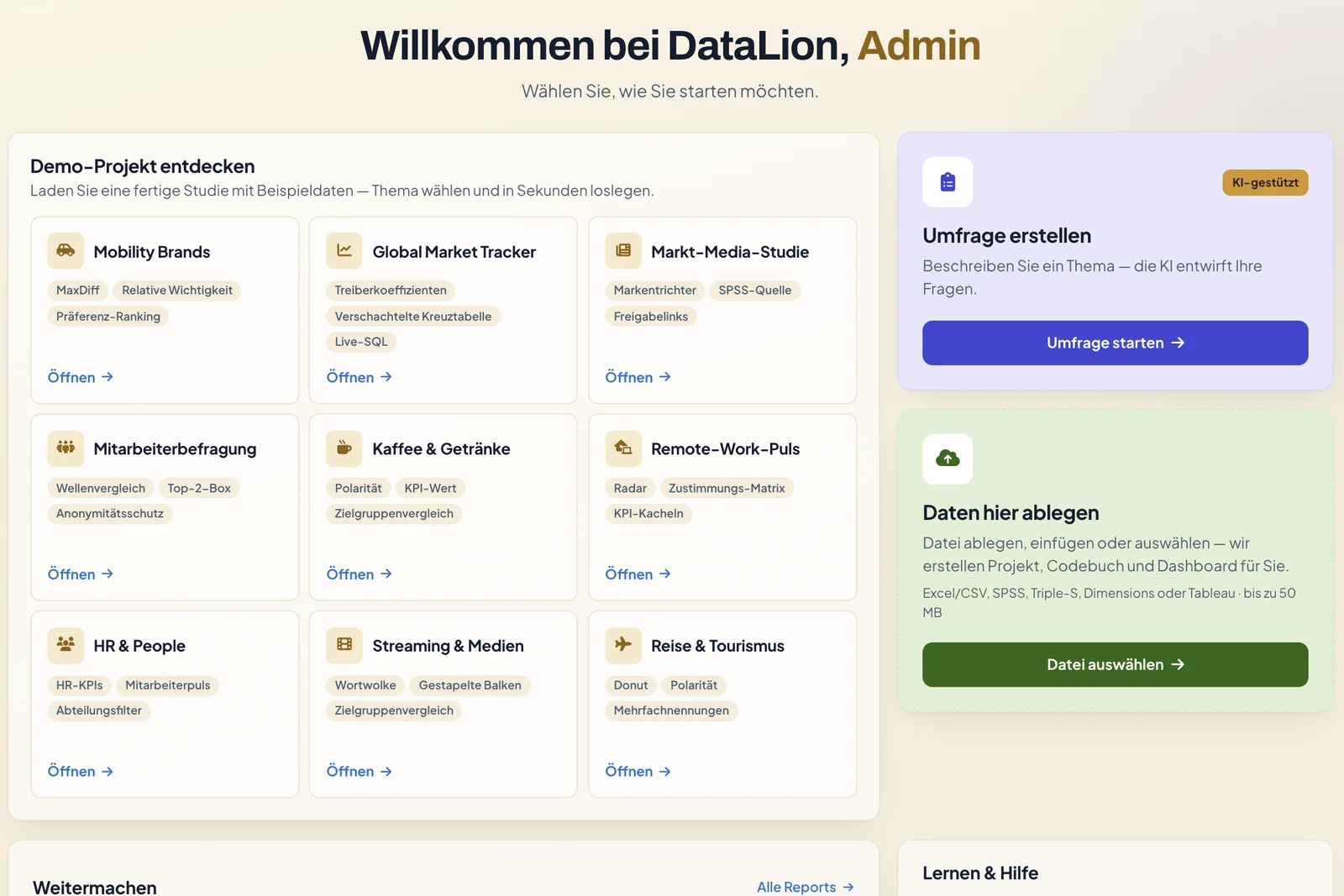
Task: Click the Zustimmungs-Matrix tag
Action: coord(727,488)
